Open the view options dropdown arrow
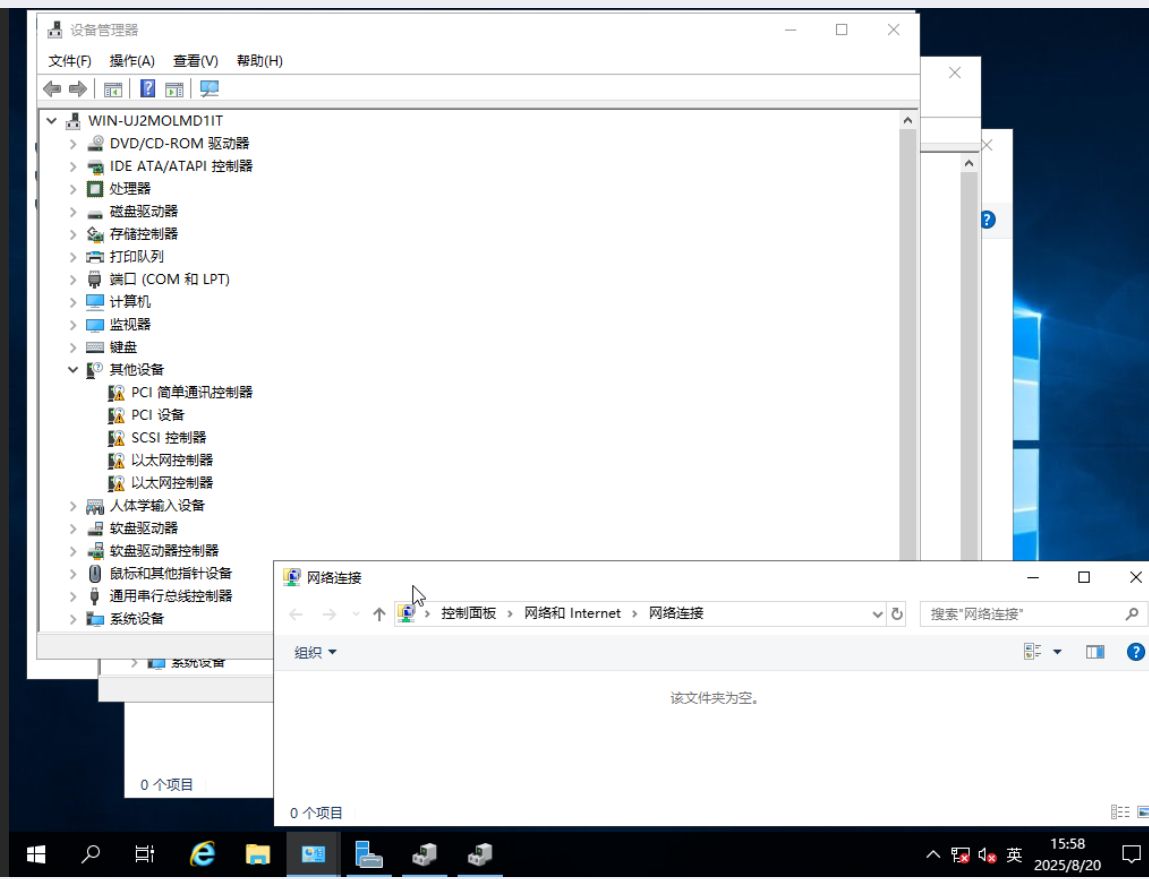The width and height of the screenshot is (1149, 879). pos(1057,652)
